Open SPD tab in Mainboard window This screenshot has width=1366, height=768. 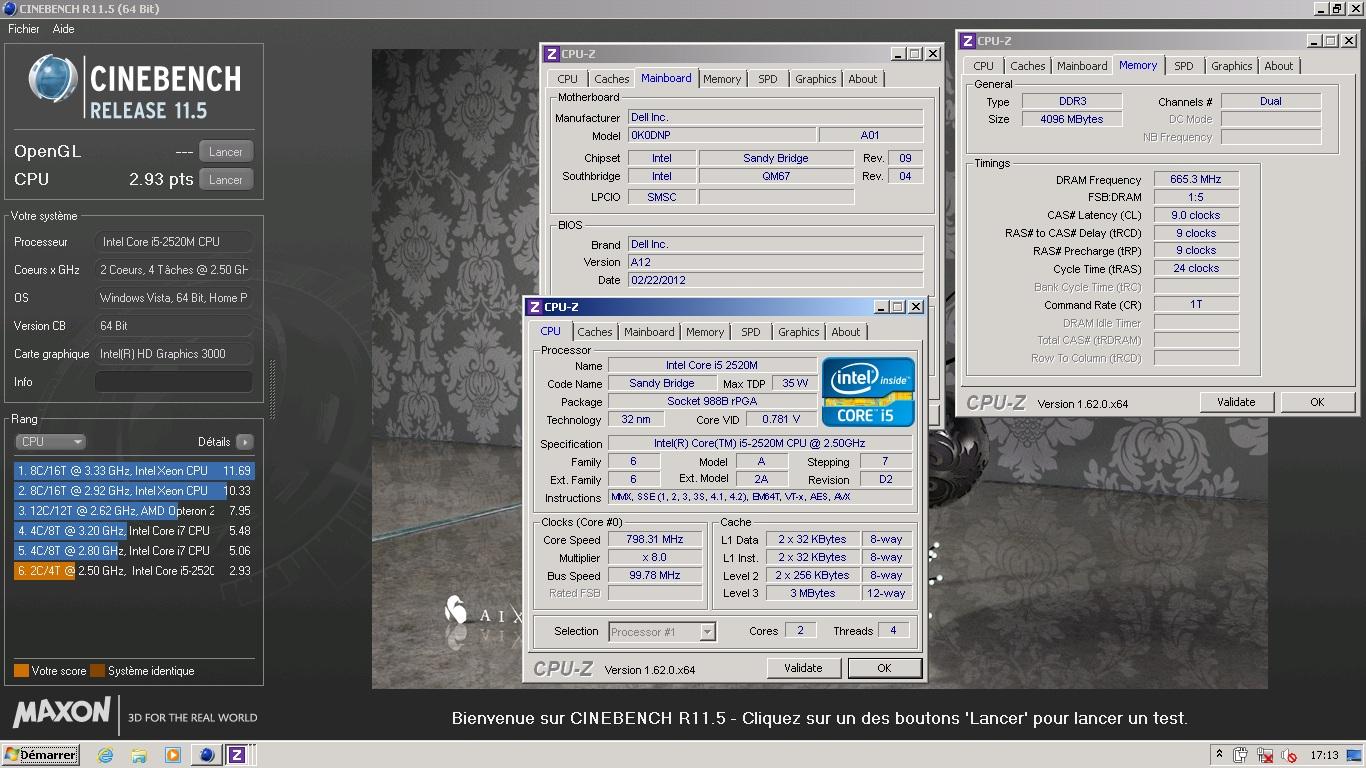(768, 79)
